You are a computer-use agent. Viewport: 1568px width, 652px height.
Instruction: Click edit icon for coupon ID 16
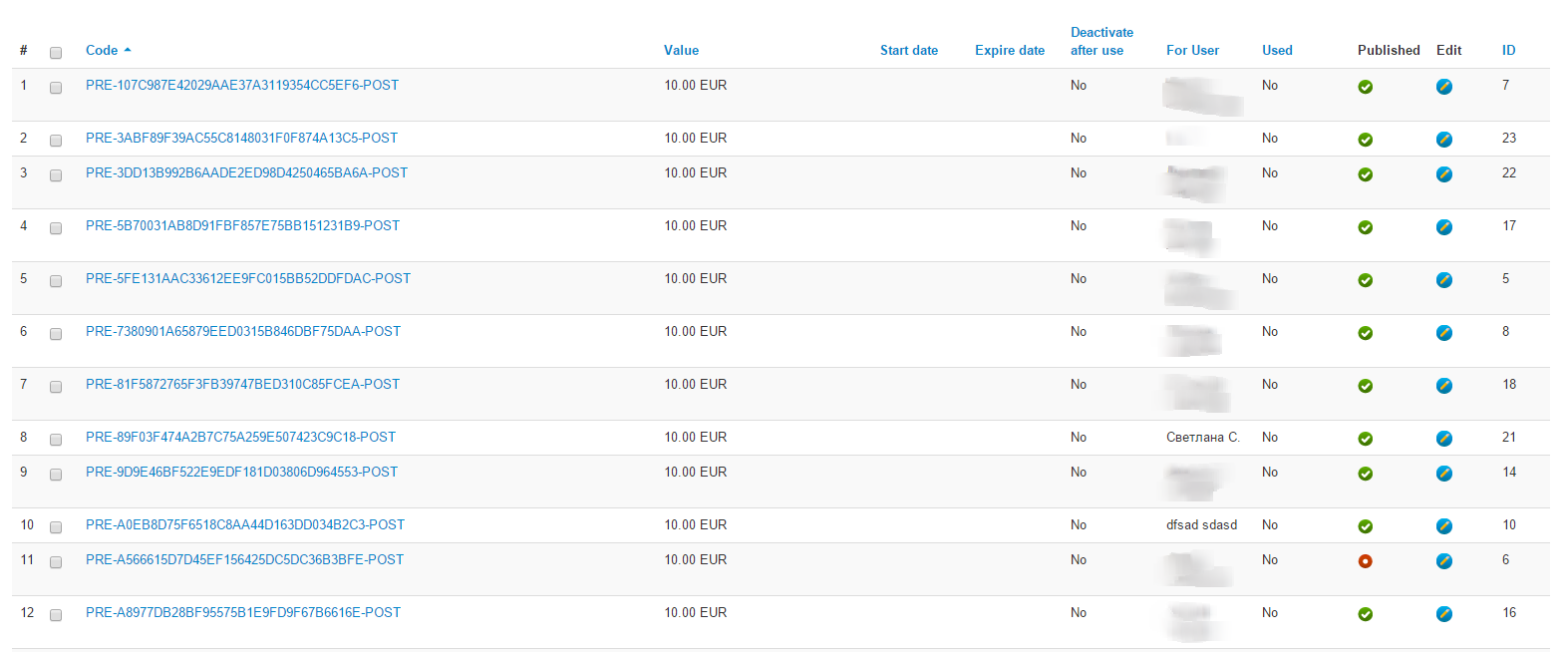pyautogui.click(x=1443, y=614)
